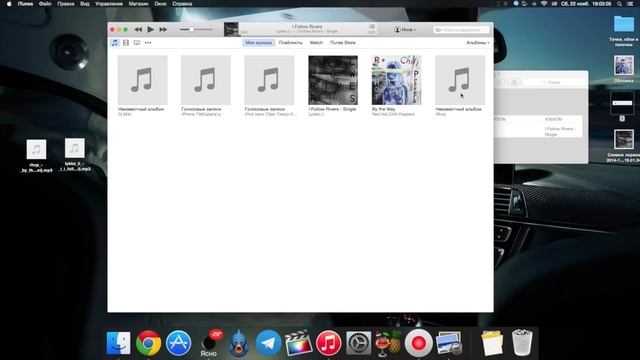This screenshot has height=360, width=640.
Task: Skip back to the previous track
Action: point(138,29)
